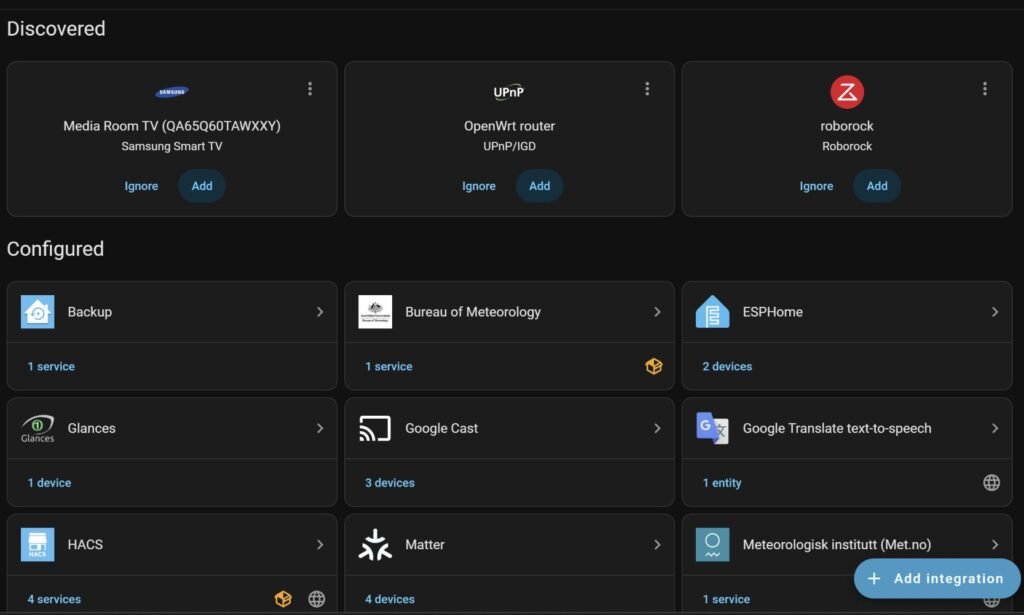Image resolution: width=1024 pixels, height=615 pixels.
Task: Click the roborock icon on the discovered card
Action: (x=847, y=91)
